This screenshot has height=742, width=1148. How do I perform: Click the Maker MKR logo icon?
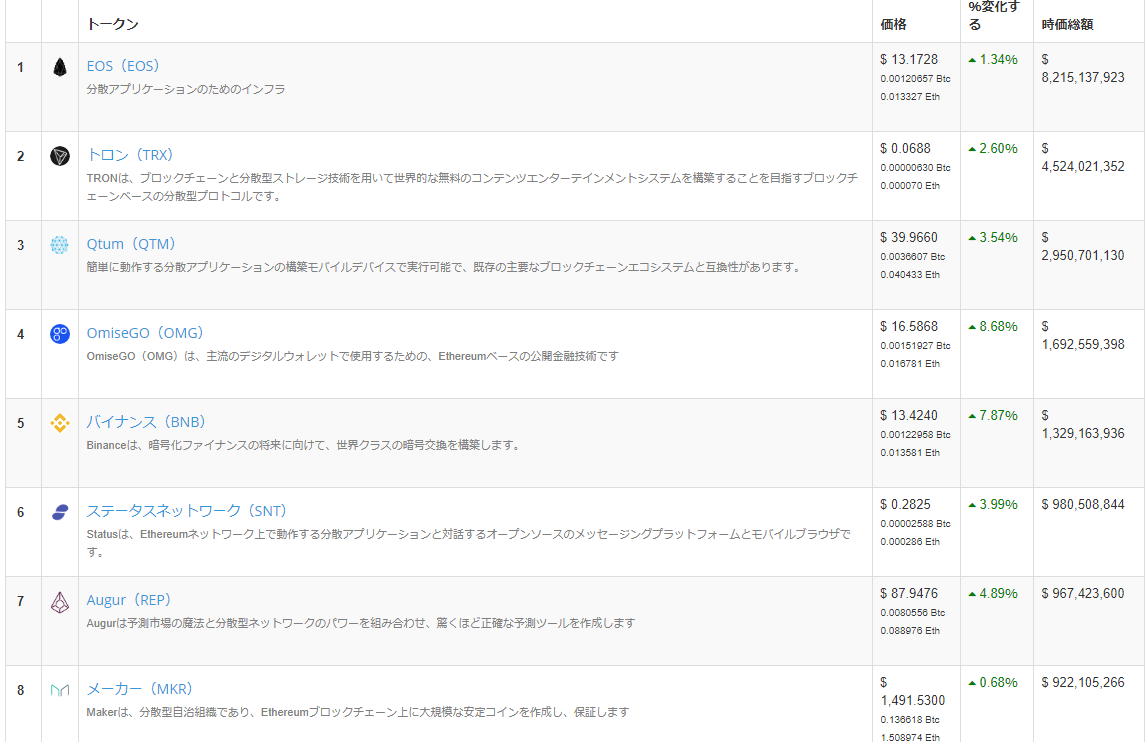(x=60, y=690)
